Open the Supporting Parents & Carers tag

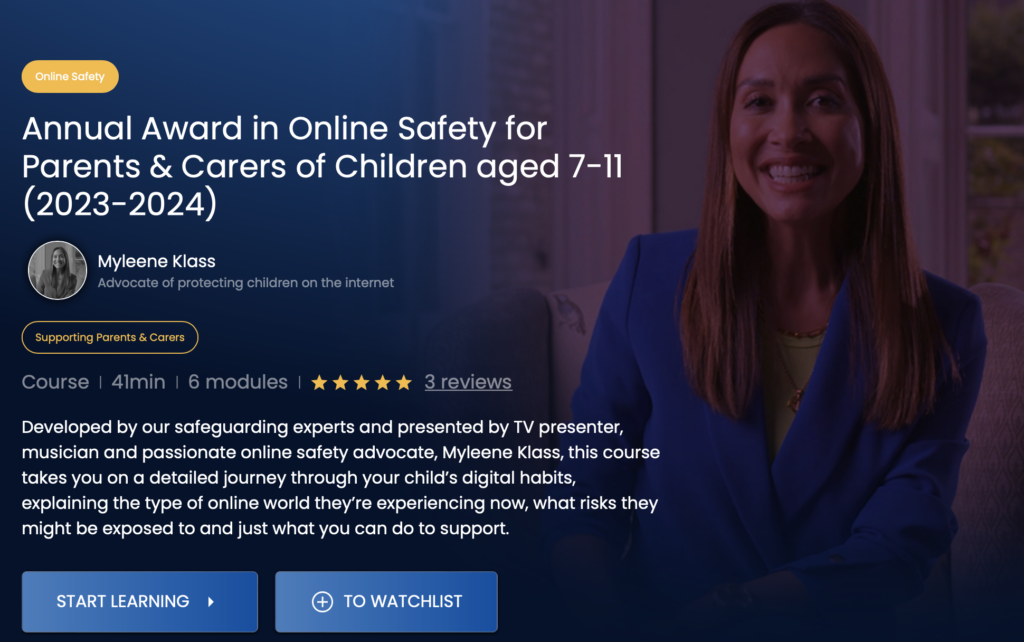tap(110, 337)
